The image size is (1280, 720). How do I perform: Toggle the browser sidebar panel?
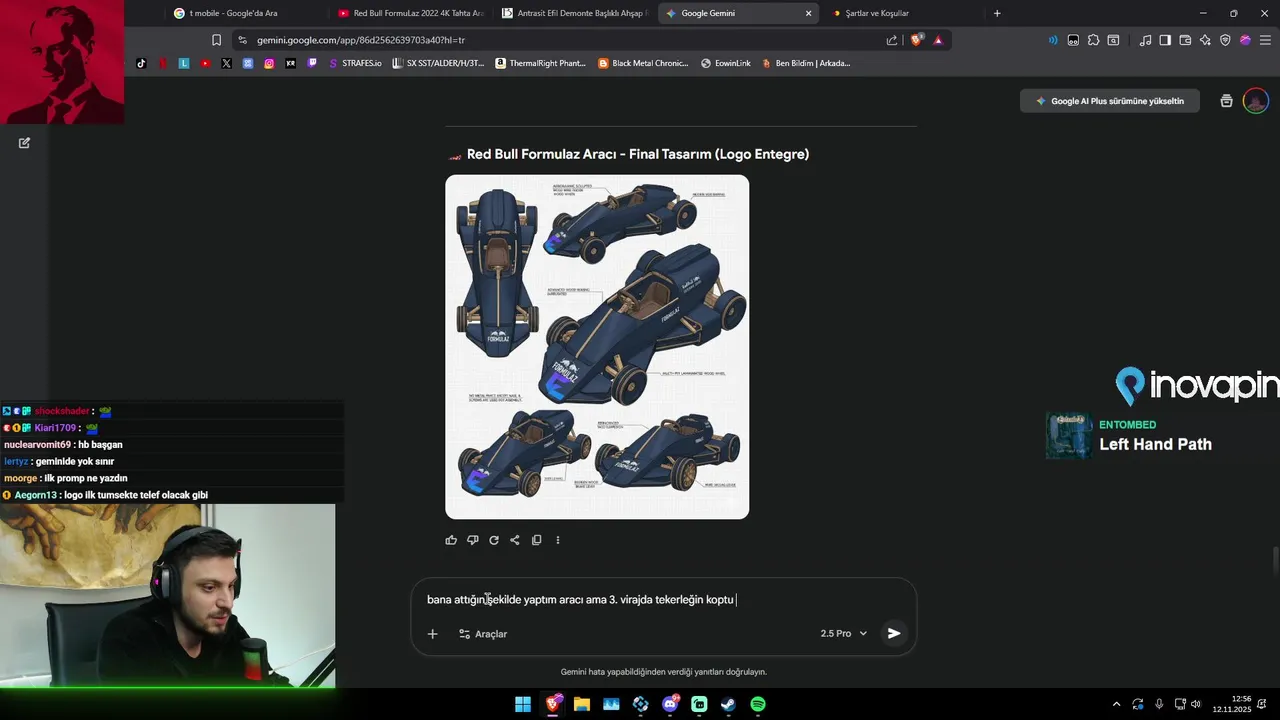[1165, 40]
